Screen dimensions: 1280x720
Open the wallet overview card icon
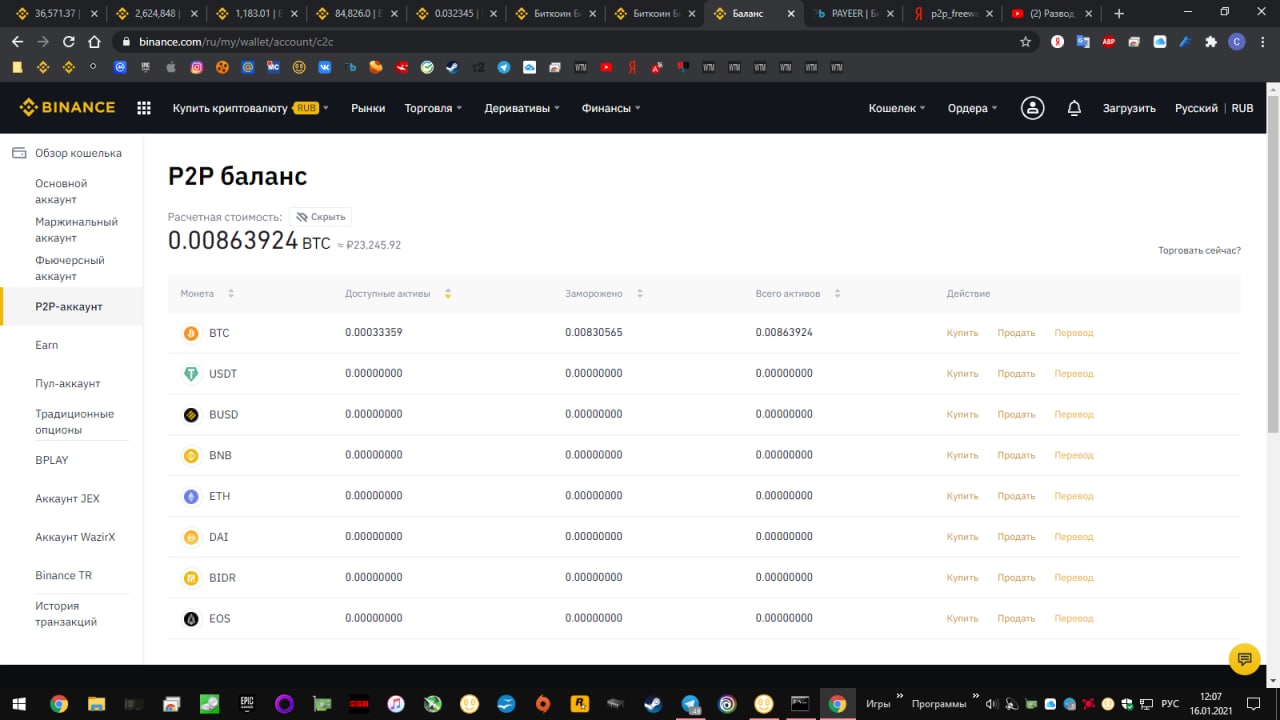click(18, 153)
